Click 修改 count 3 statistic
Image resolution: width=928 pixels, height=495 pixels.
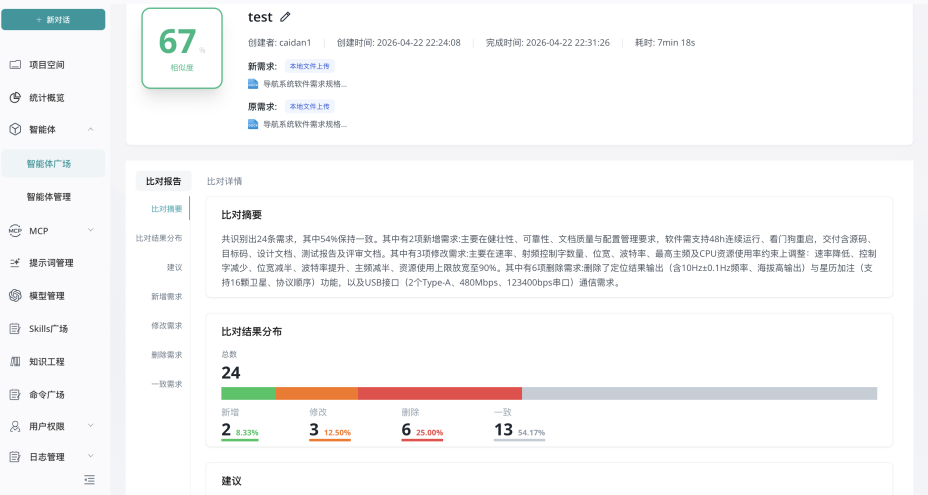click(x=330, y=430)
